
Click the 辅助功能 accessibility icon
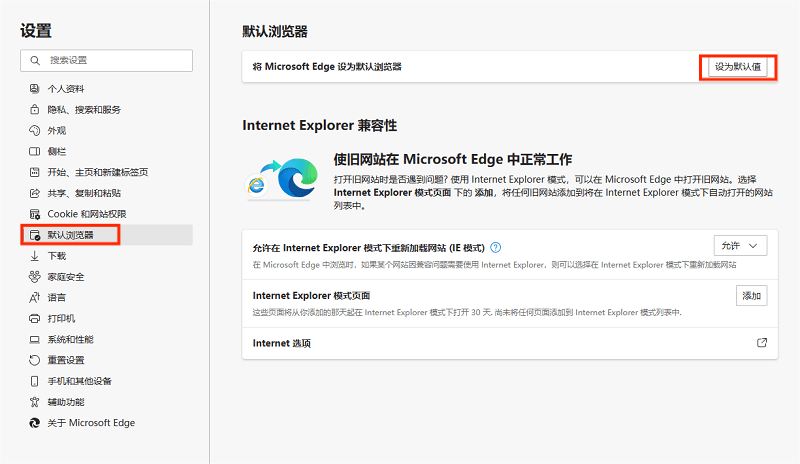pos(34,402)
